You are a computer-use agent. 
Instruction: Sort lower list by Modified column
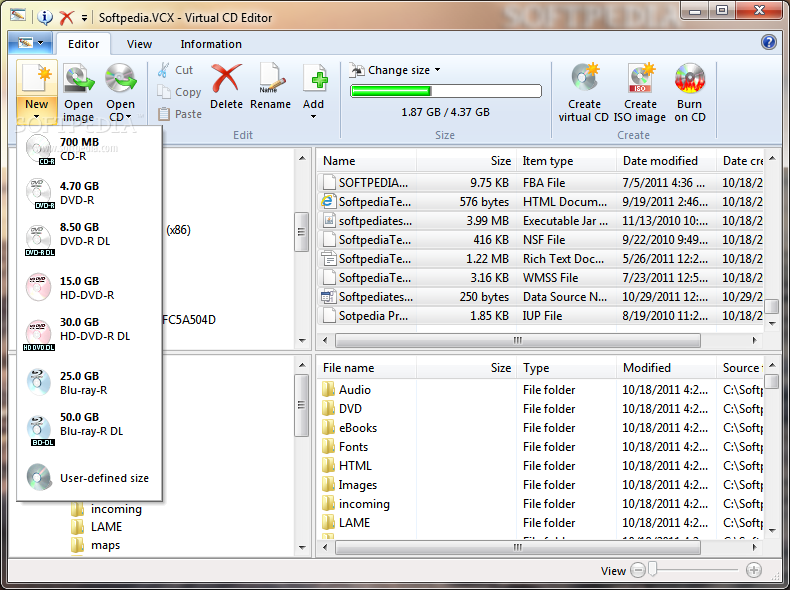click(x=666, y=368)
